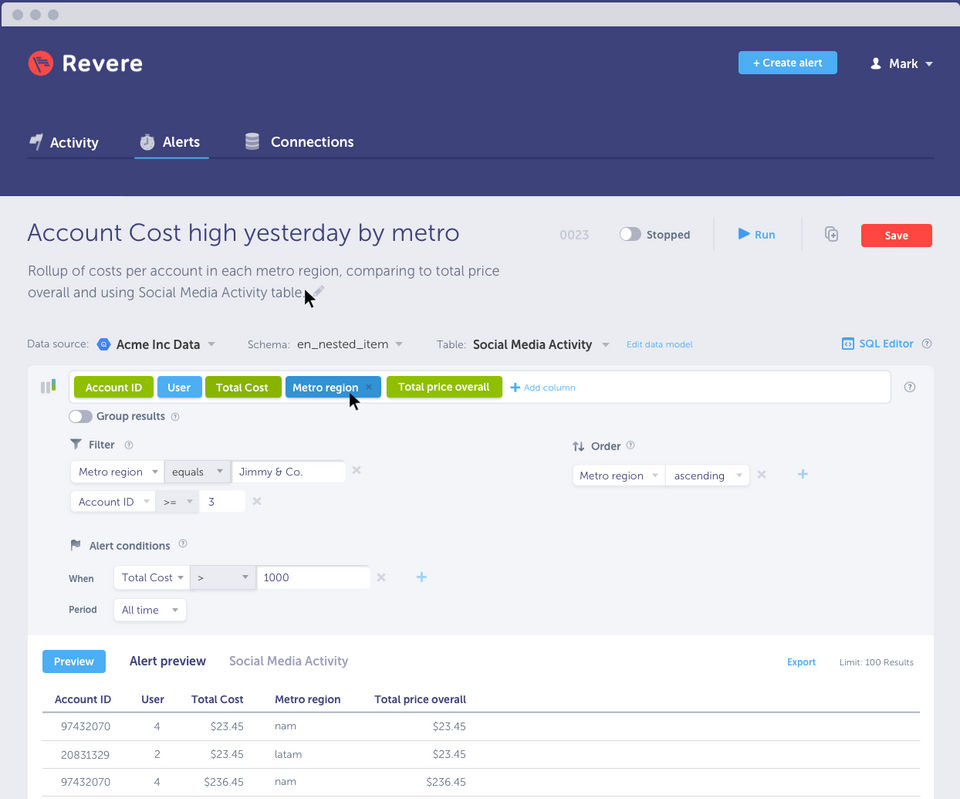The height and width of the screenshot is (799, 960).
Task: Go to the Connections tab
Action: (299, 142)
